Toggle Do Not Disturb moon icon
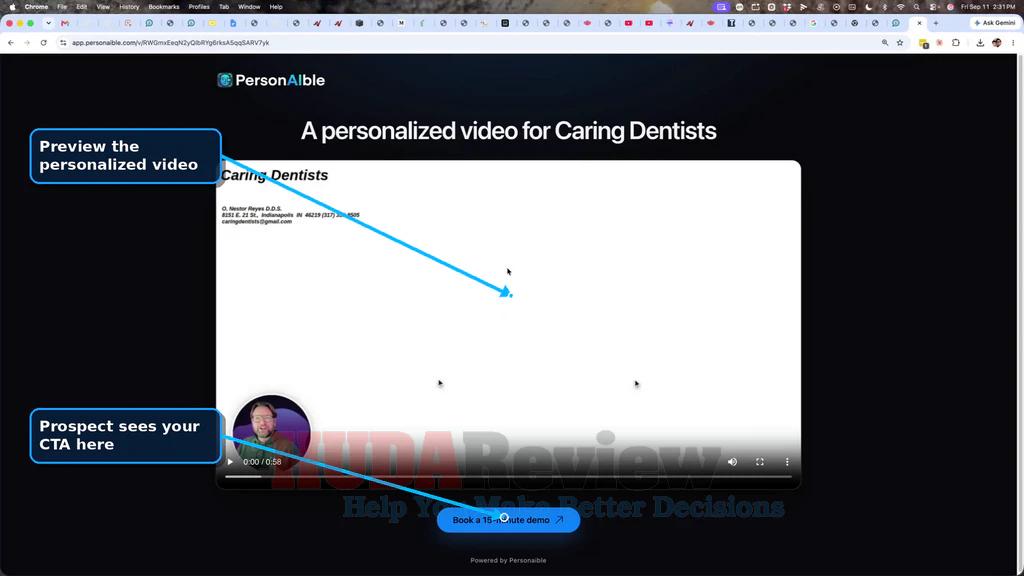1024x576 pixels. click(869, 7)
